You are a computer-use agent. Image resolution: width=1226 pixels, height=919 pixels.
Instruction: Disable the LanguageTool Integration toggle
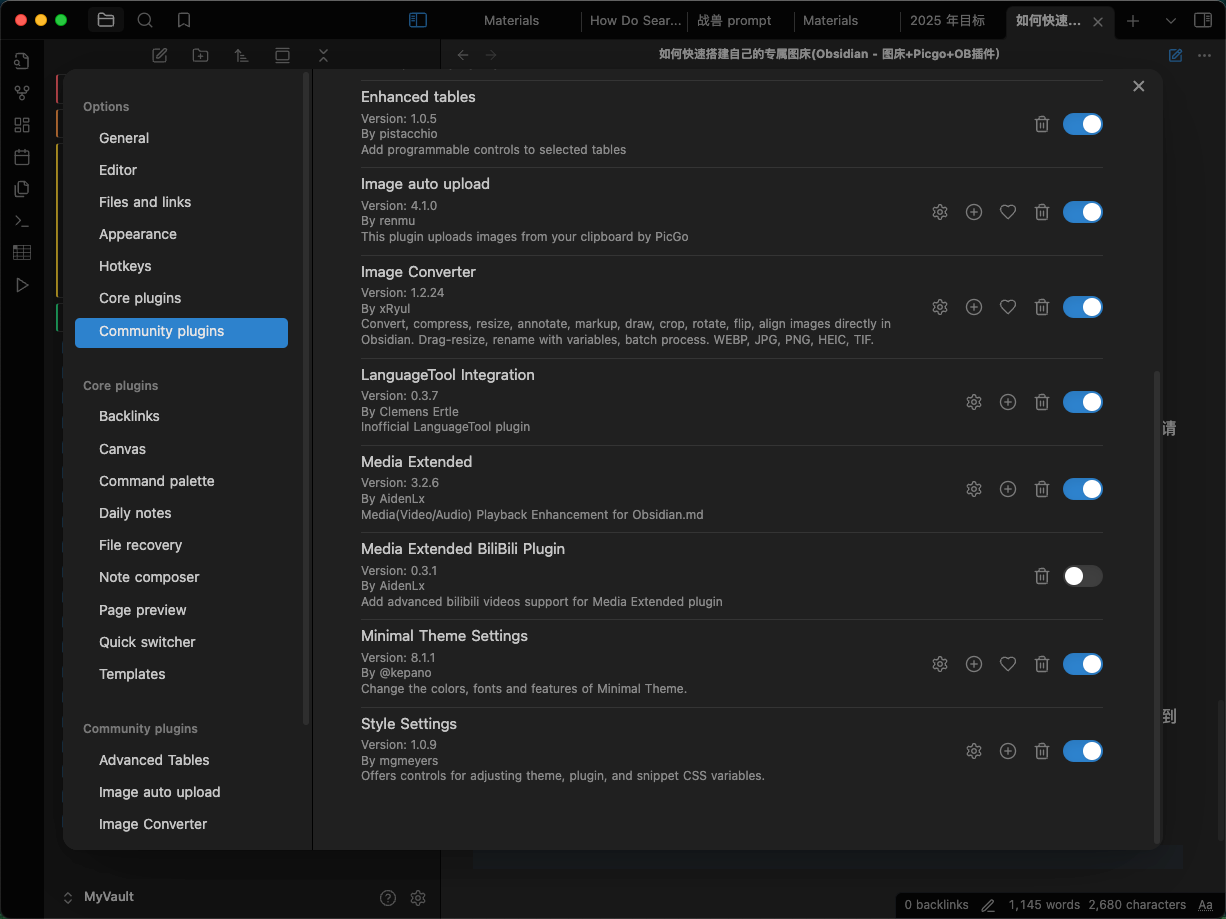[1082, 402]
